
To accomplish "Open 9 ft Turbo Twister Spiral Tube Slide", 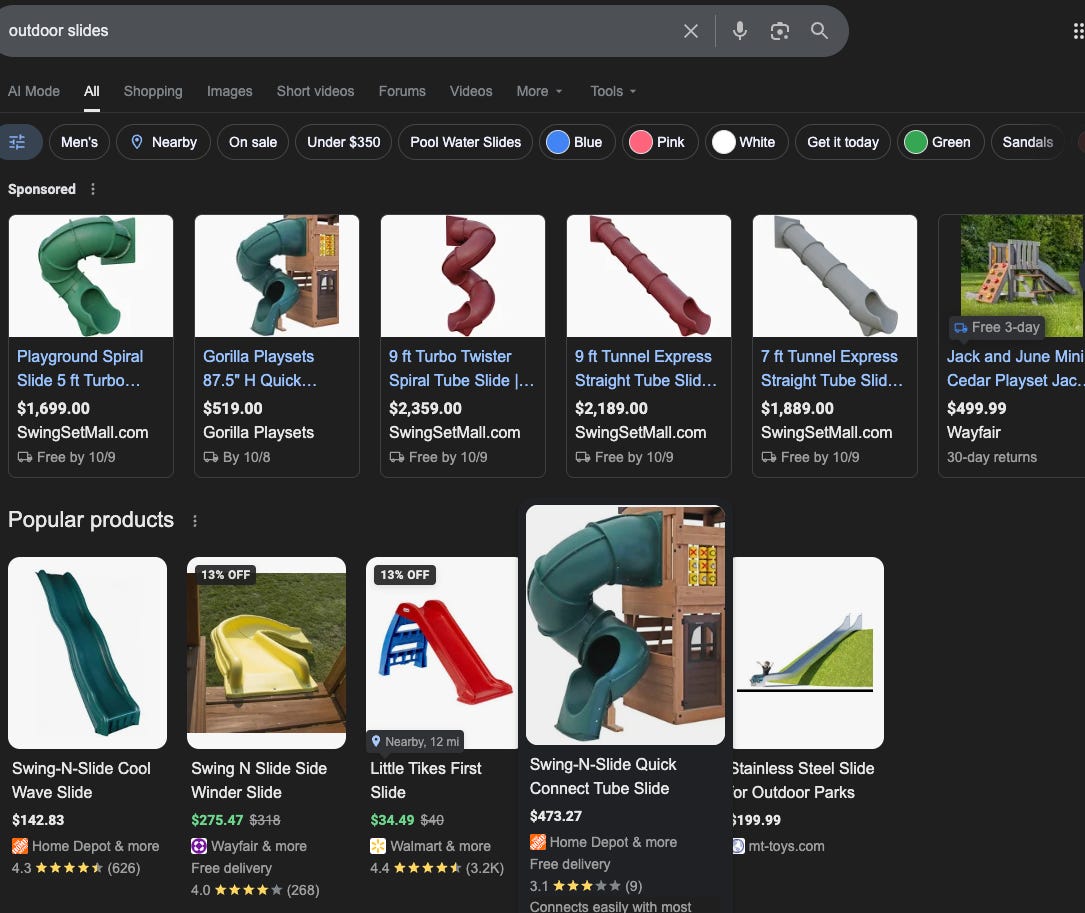I will click(x=461, y=368).
